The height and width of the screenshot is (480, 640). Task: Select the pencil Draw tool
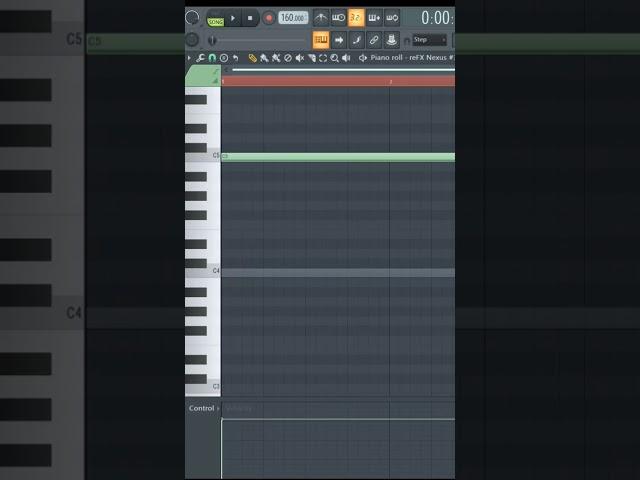pos(253,58)
